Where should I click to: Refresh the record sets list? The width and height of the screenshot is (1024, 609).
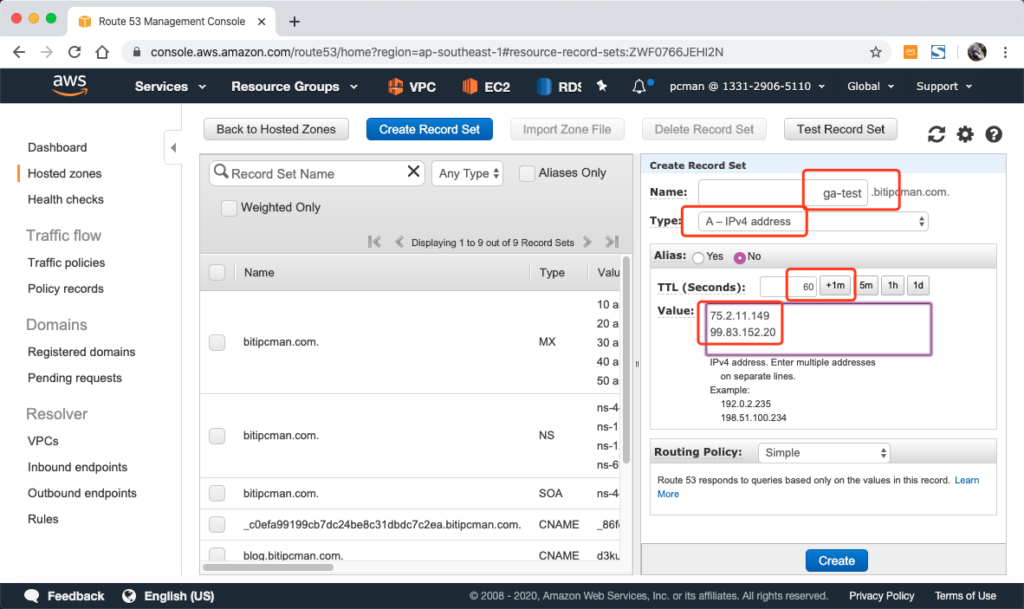[x=936, y=134]
